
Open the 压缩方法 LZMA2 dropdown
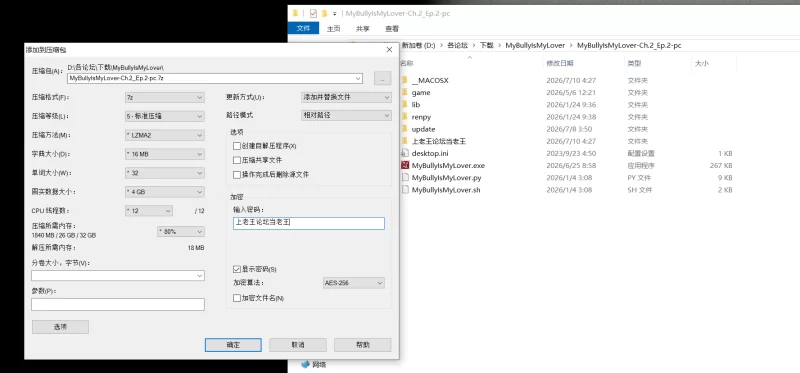tap(164, 135)
